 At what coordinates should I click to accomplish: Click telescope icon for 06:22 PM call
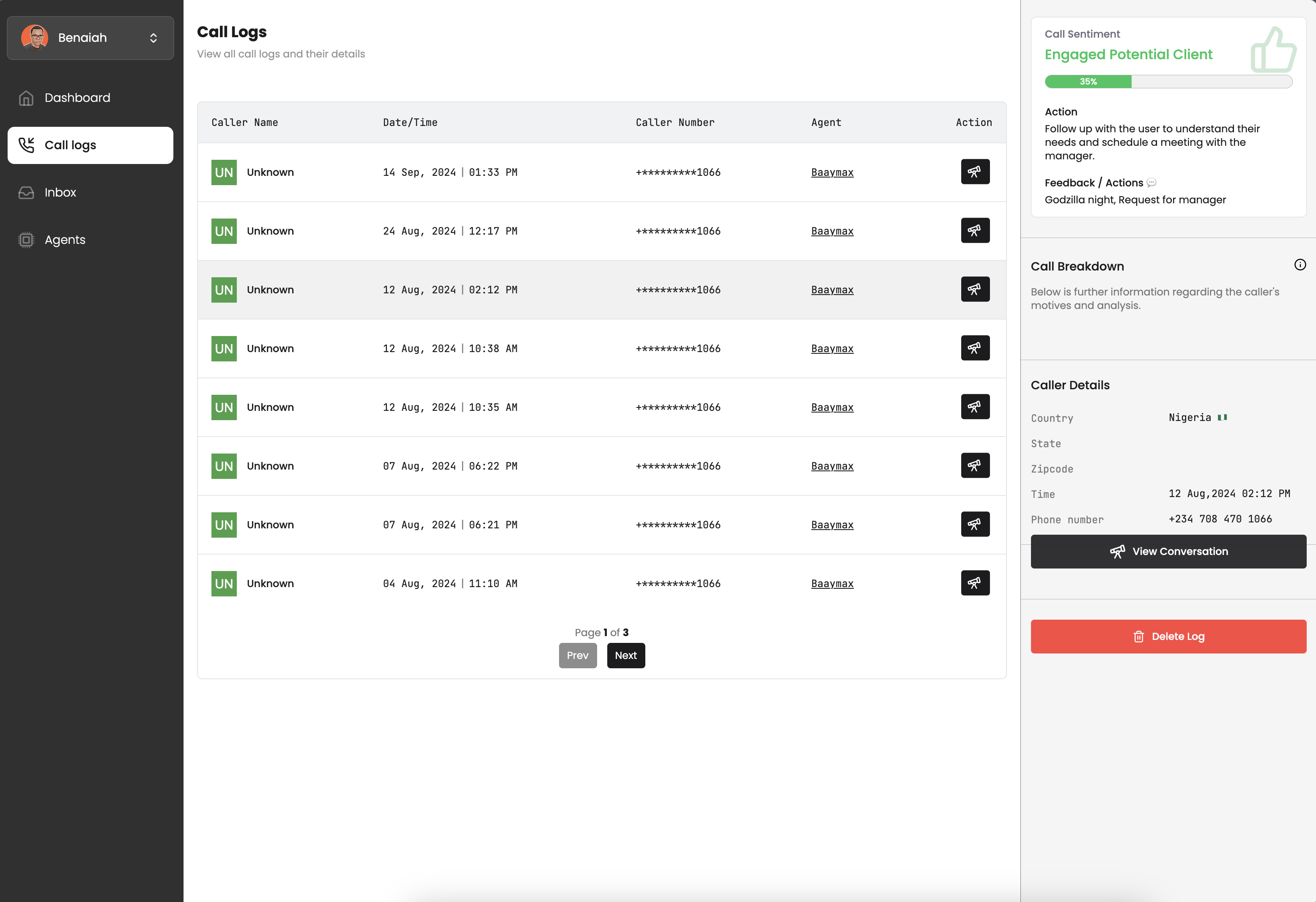click(975, 465)
